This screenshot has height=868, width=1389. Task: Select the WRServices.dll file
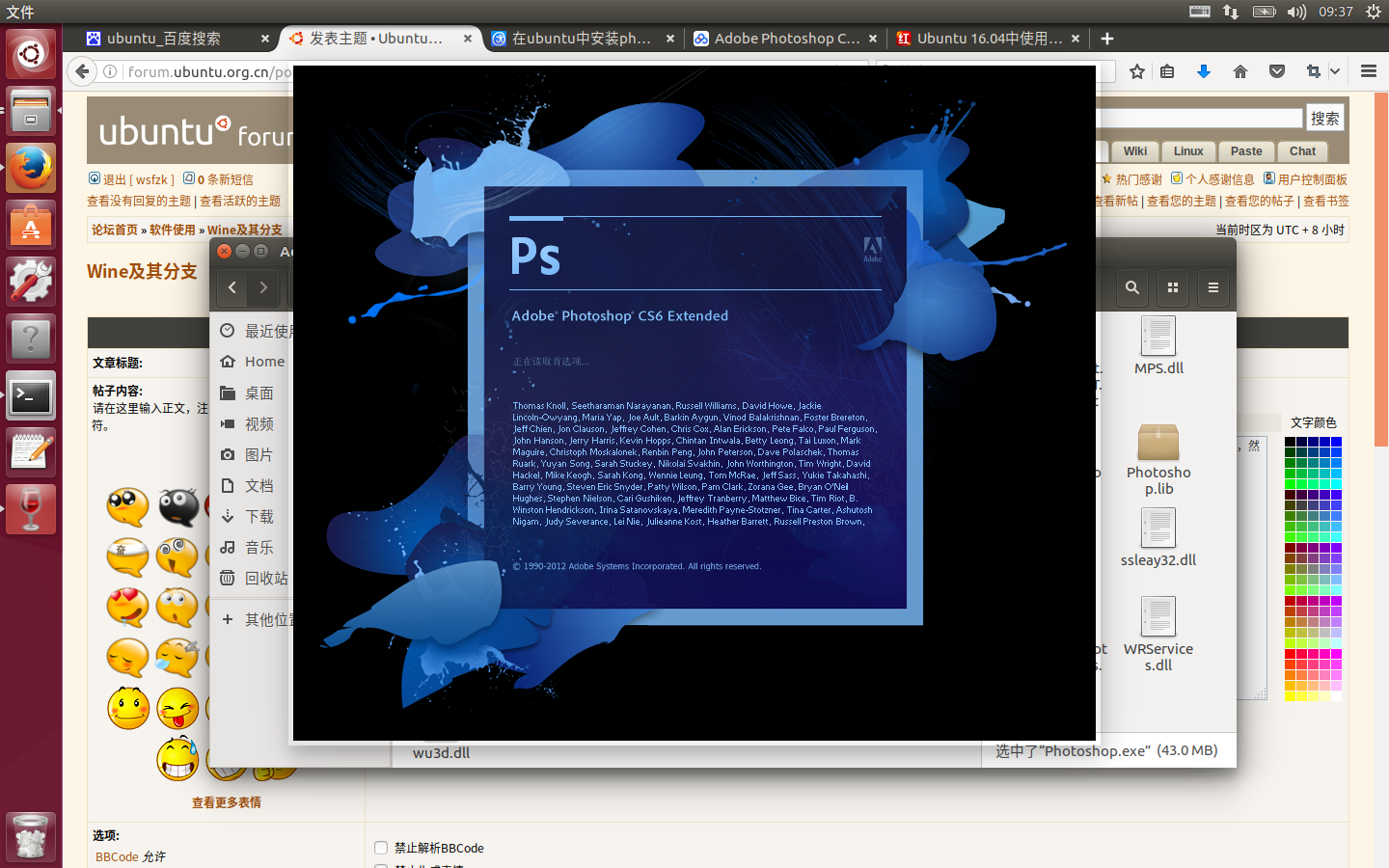point(1158,635)
